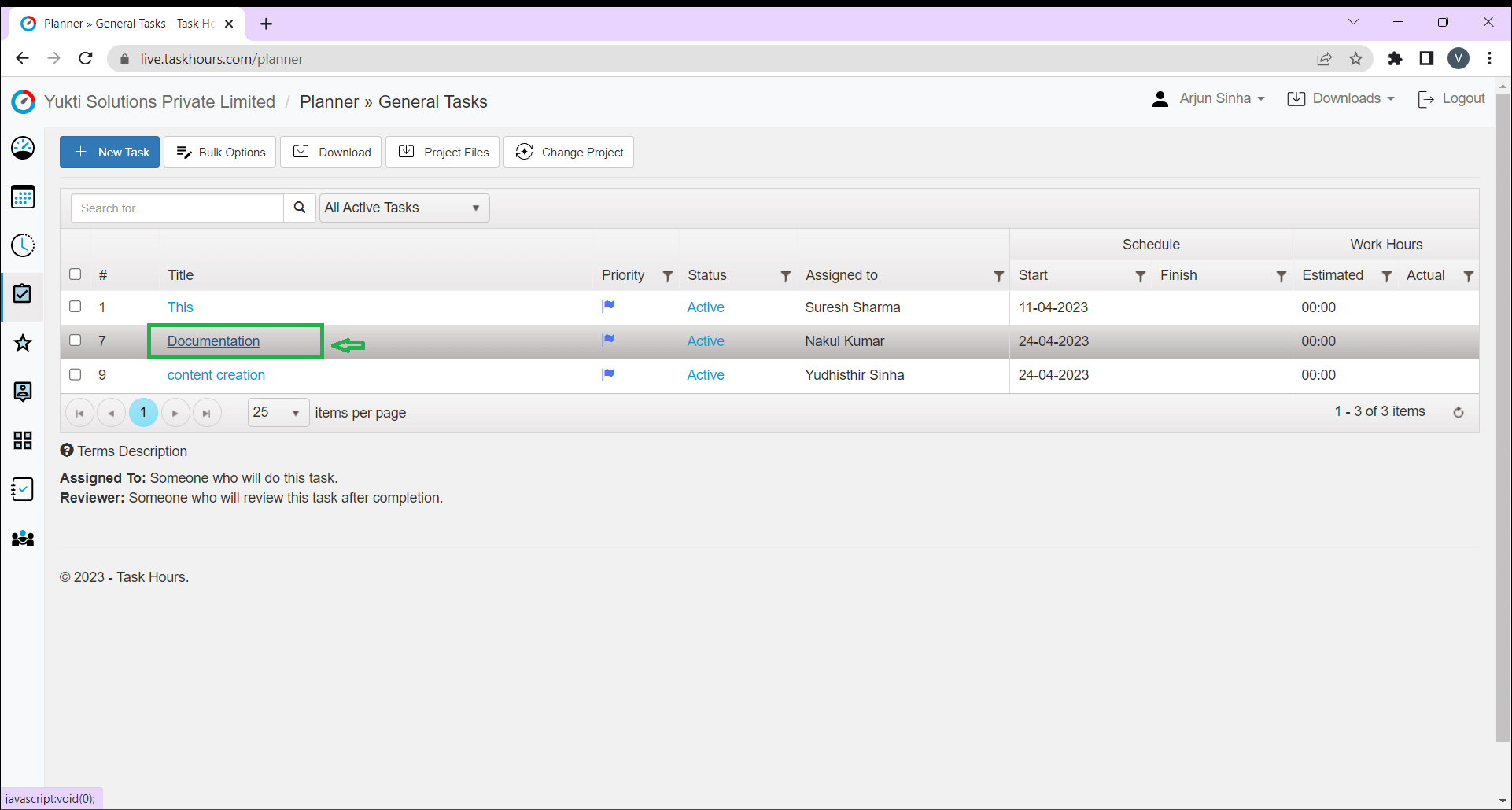The width and height of the screenshot is (1512, 810).
Task: Open the dashboard gauge icon in sidebar
Action: pos(23,148)
